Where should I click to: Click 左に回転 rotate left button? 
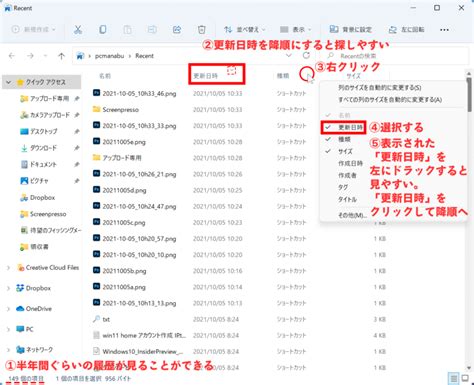pos(407,30)
